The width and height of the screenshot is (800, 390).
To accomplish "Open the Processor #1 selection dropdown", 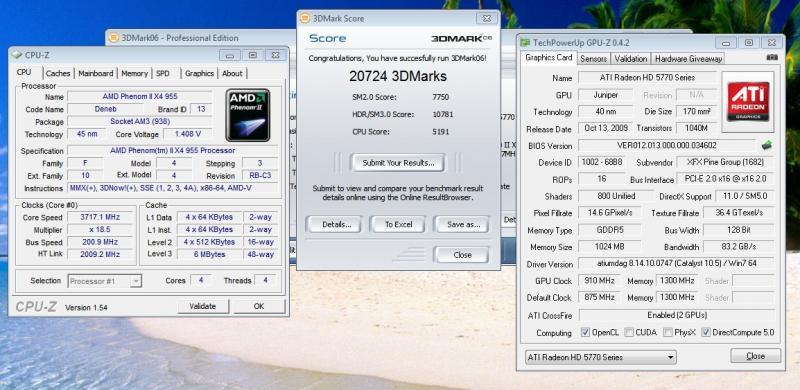I will coord(105,281).
